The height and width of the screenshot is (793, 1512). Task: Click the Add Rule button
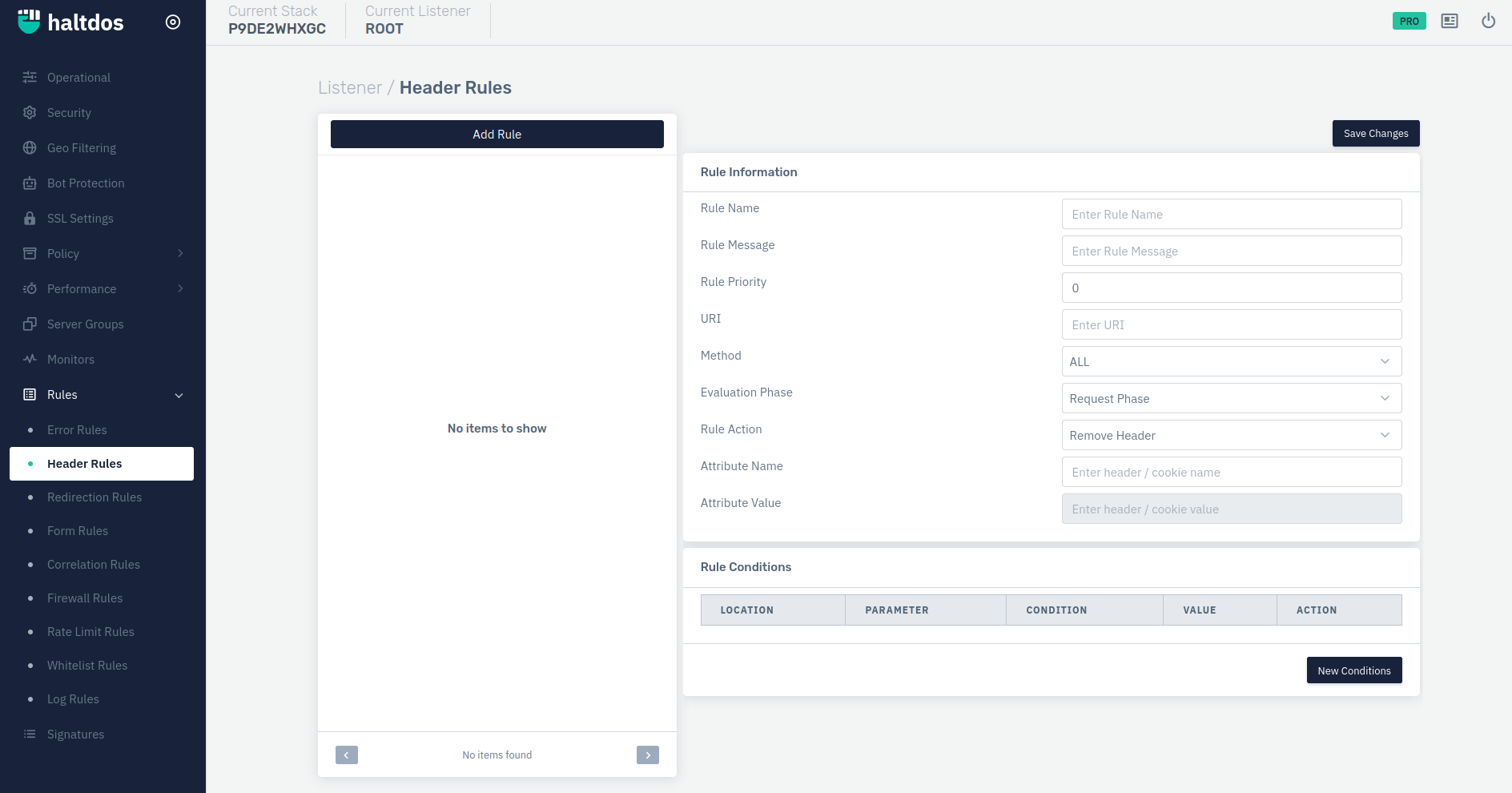click(x=497, y=135)
